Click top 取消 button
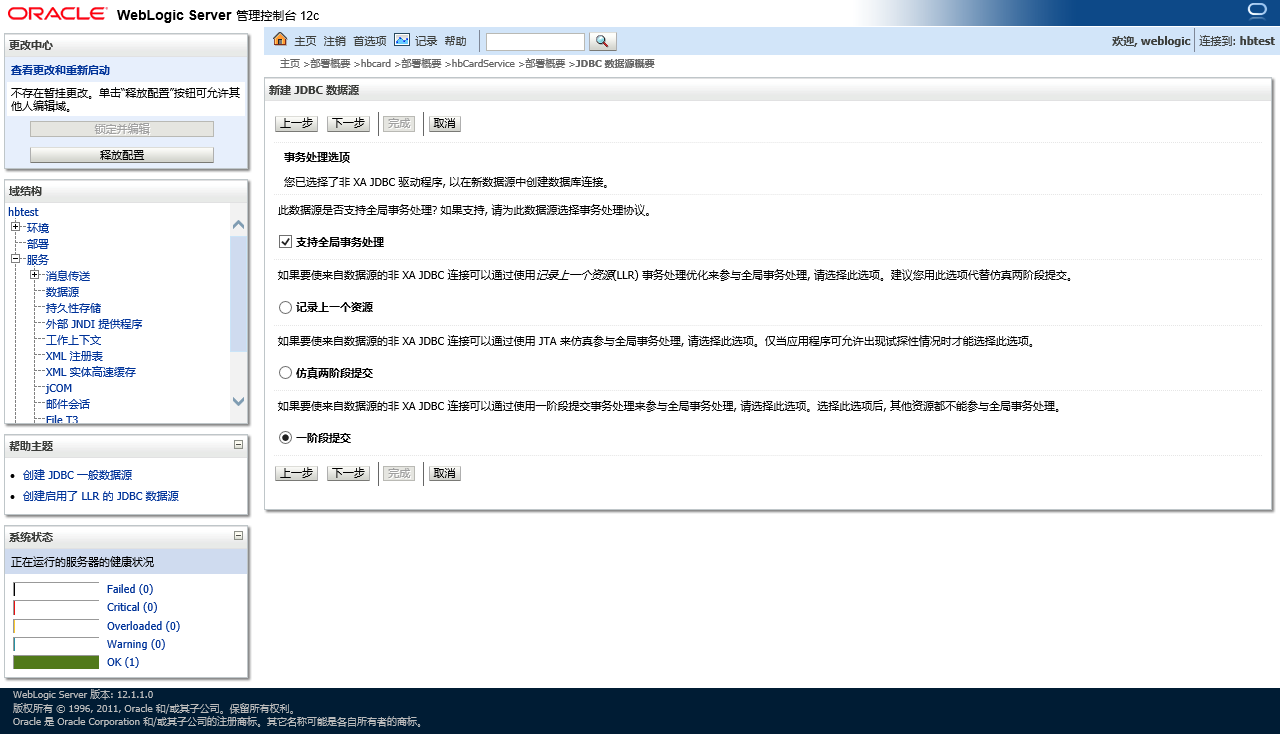Screen dimensions: 1280x738 click(445, 124)
